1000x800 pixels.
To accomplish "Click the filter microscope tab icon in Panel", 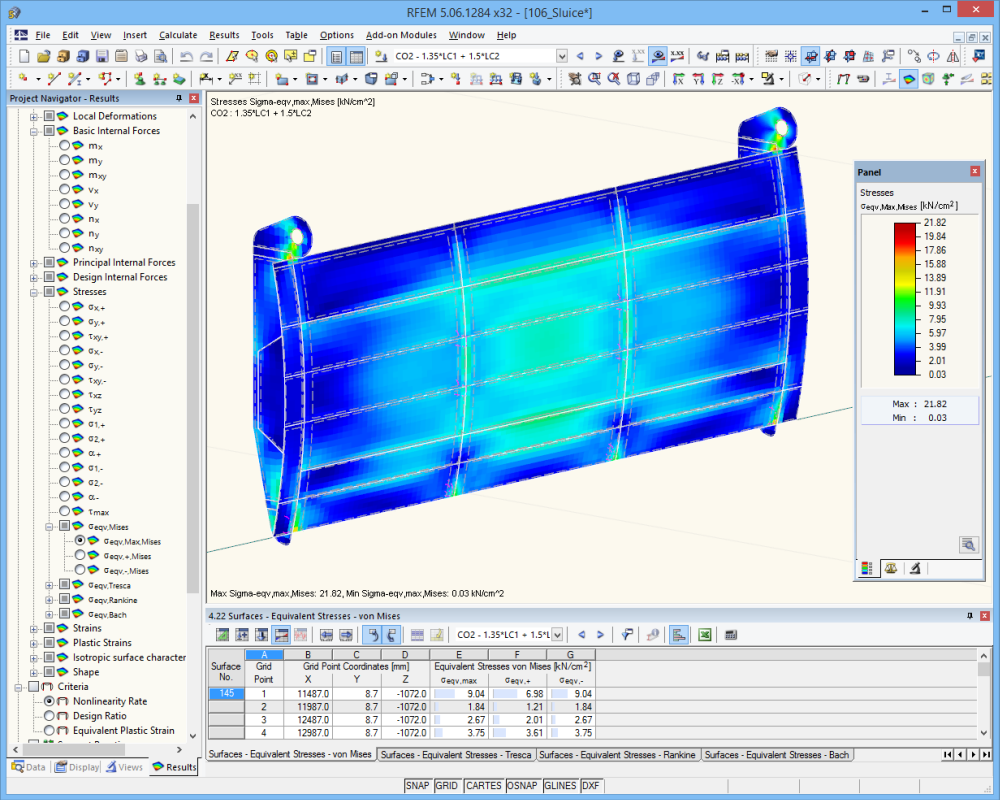I will (915, 568).
